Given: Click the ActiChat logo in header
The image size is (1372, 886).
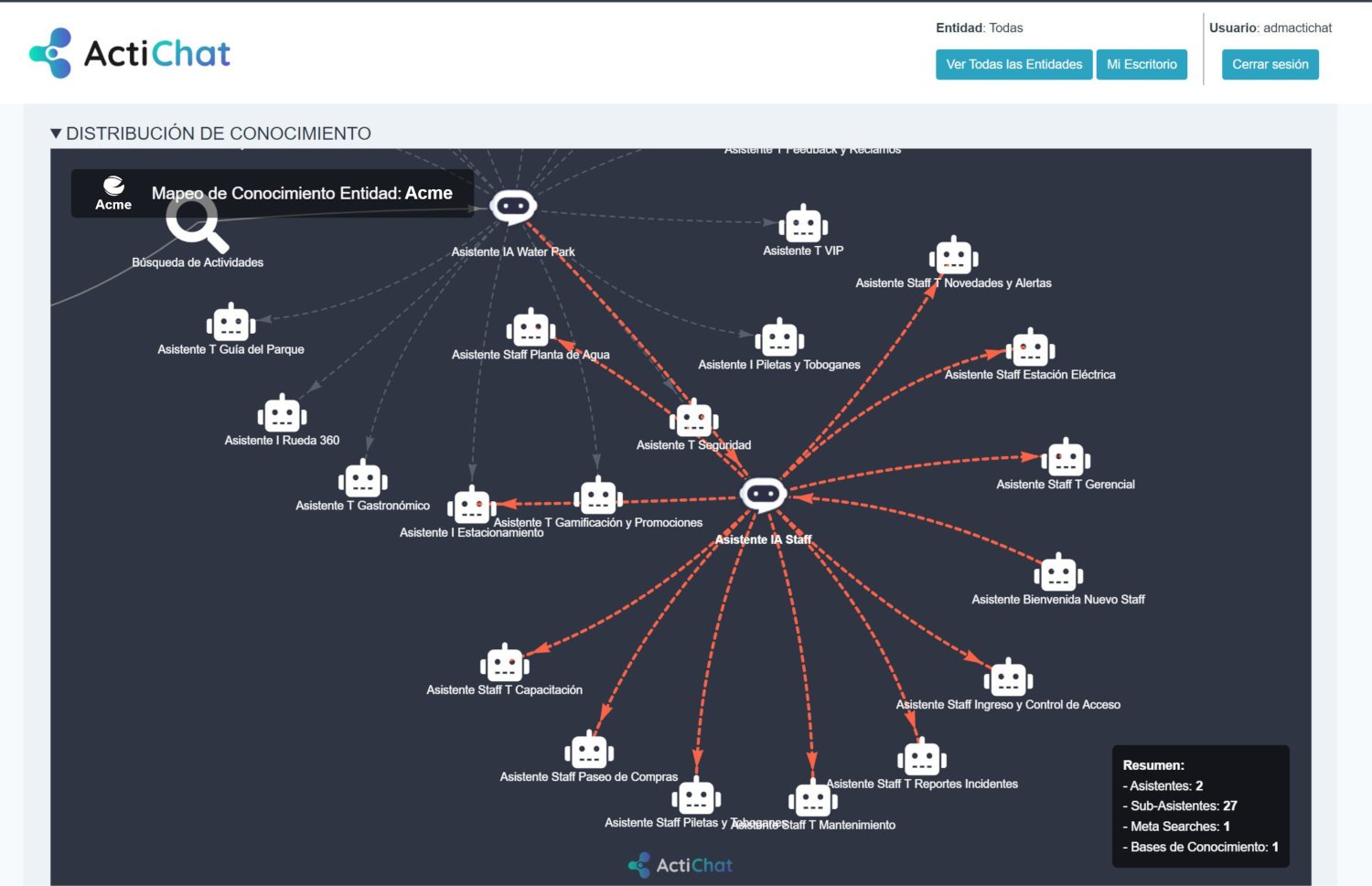Looking at the screenshot, I should coord(130,53).
